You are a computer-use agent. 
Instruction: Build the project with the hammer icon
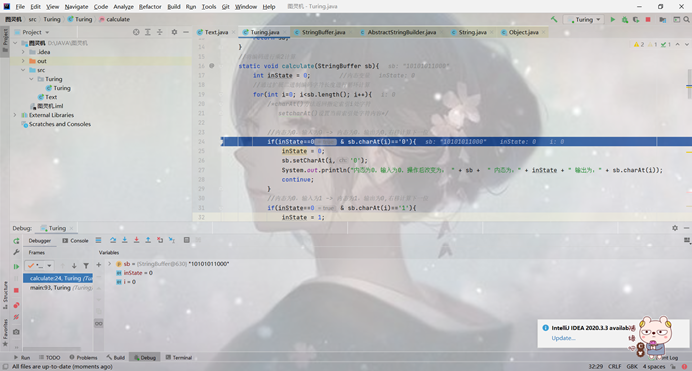(x=554, y=19)
